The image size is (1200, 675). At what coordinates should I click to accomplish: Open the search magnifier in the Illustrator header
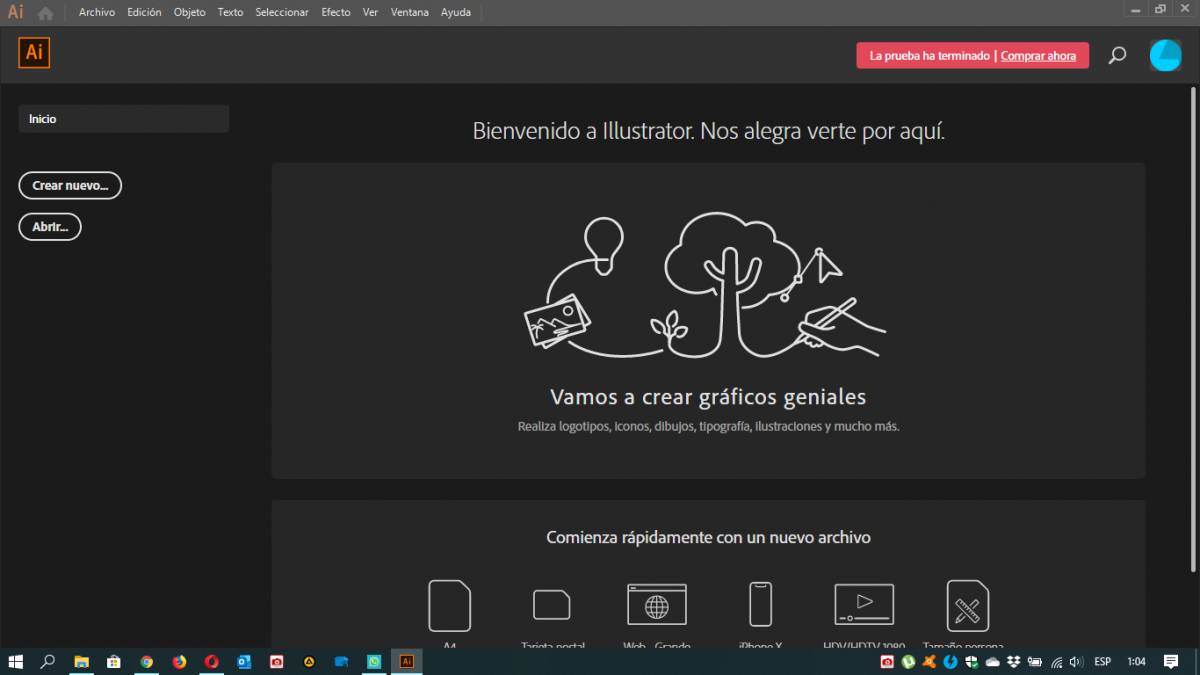(1118, 55)
